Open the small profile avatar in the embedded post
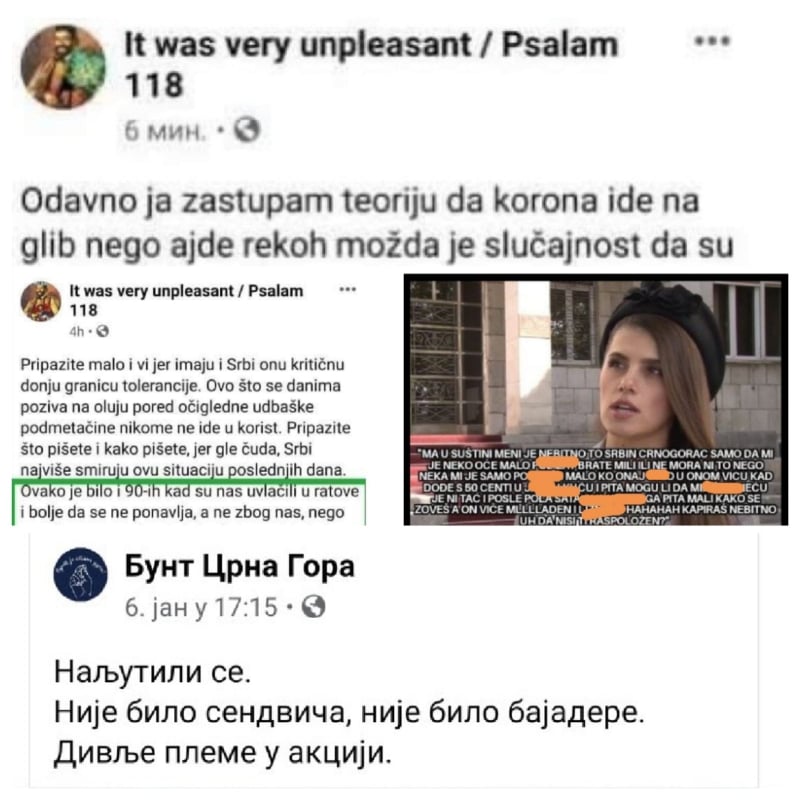Viewport: 800px width, 800px height. pyautogui.click(x=41, y=301)
